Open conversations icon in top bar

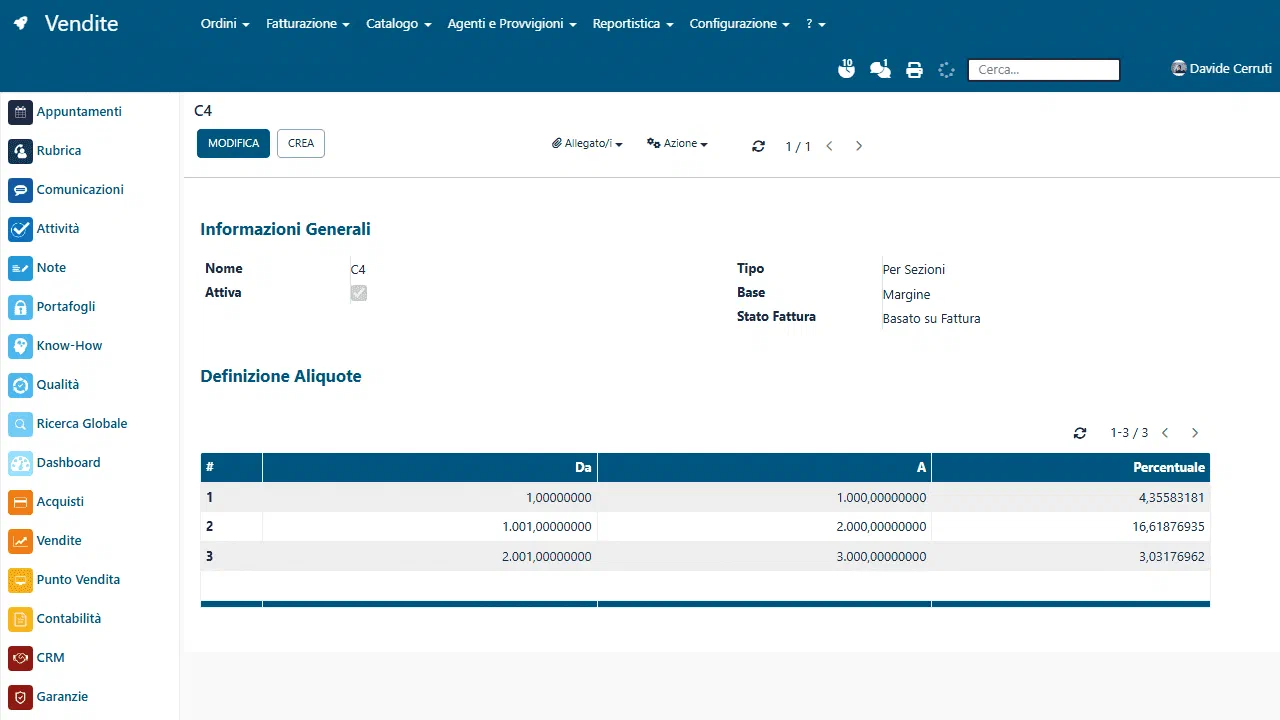[x=880, y=69]
